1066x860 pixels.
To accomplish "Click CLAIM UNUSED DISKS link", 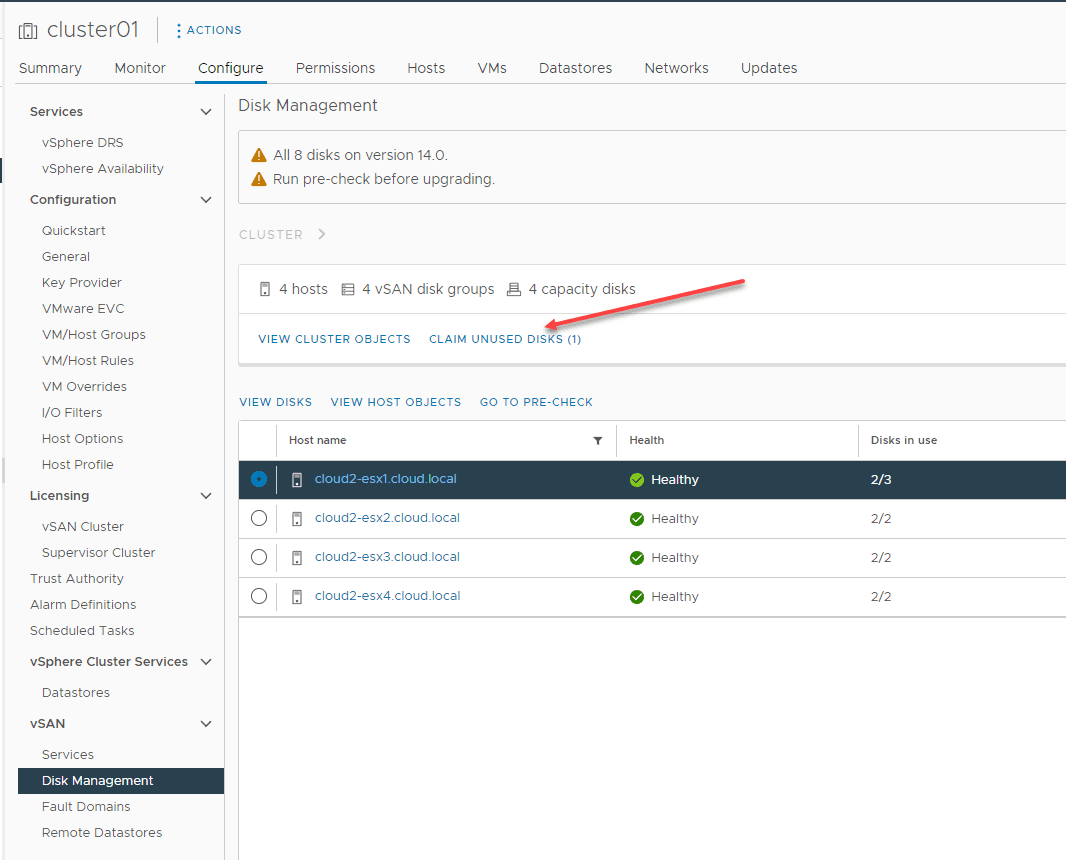I will click(505, 339).
